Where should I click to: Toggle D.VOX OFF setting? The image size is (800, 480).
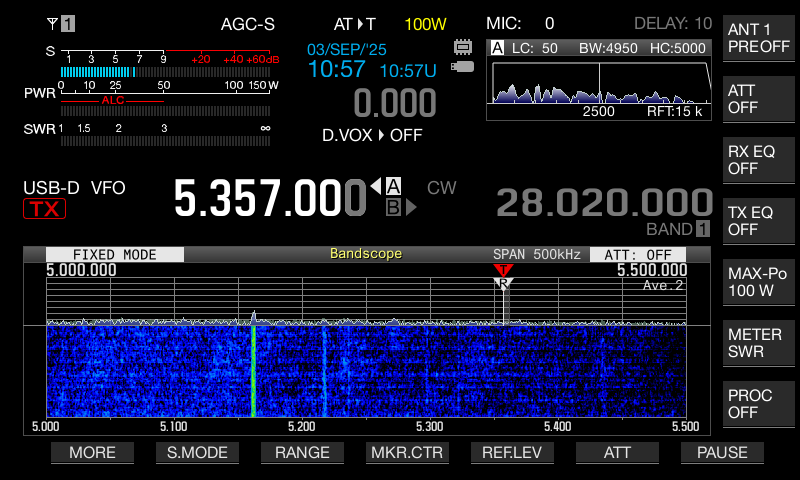(x=372, y=135)
